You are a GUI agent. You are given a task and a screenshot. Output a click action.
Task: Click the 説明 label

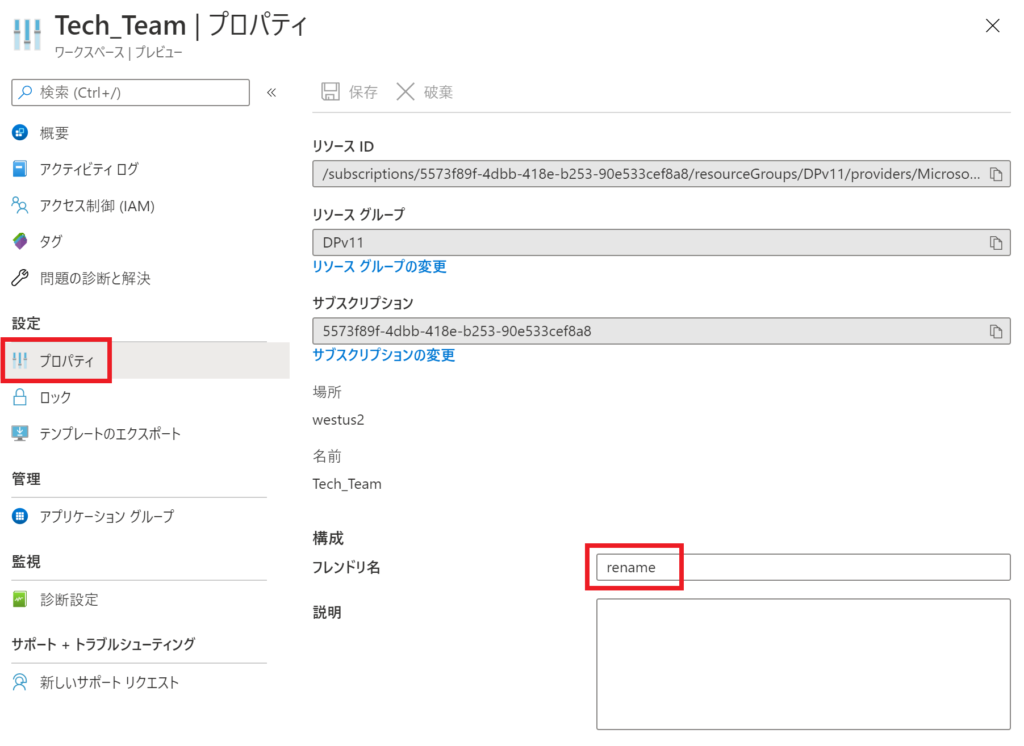click(327, 612)
